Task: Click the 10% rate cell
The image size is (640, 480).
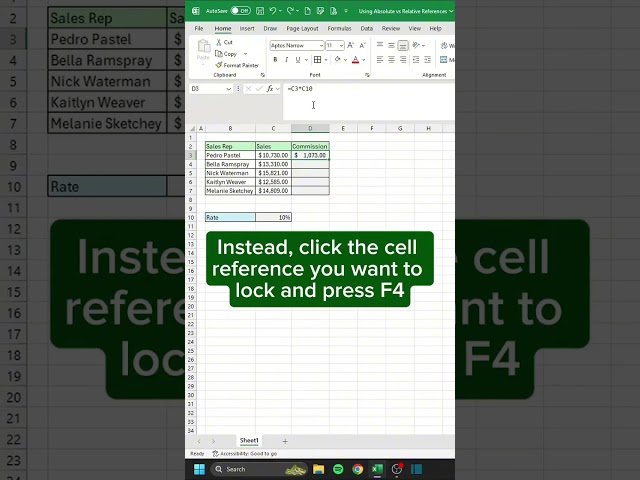Action: click(x=273, y=217)
